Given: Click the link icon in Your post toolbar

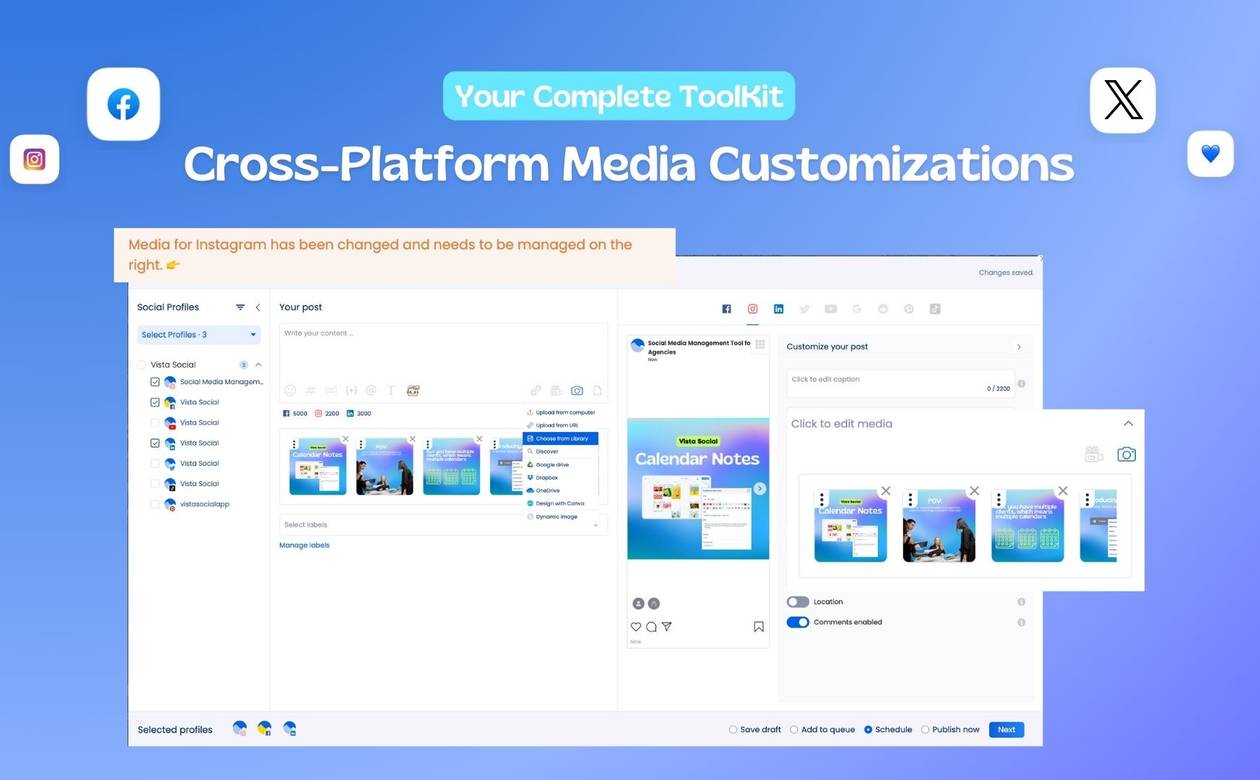Looking at the screenshot, I should 536,391.
